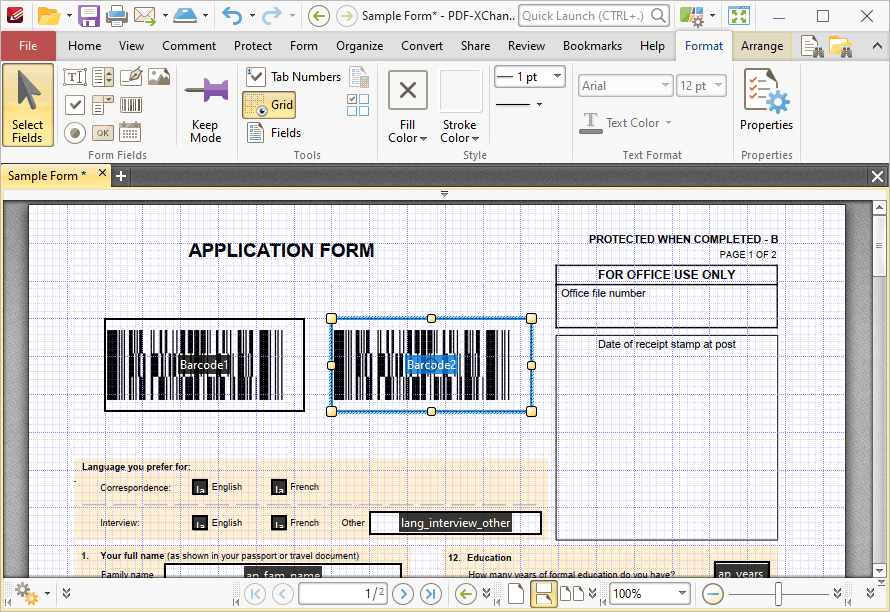
Task: Click the Fill Color button
Action: point(408,107)
